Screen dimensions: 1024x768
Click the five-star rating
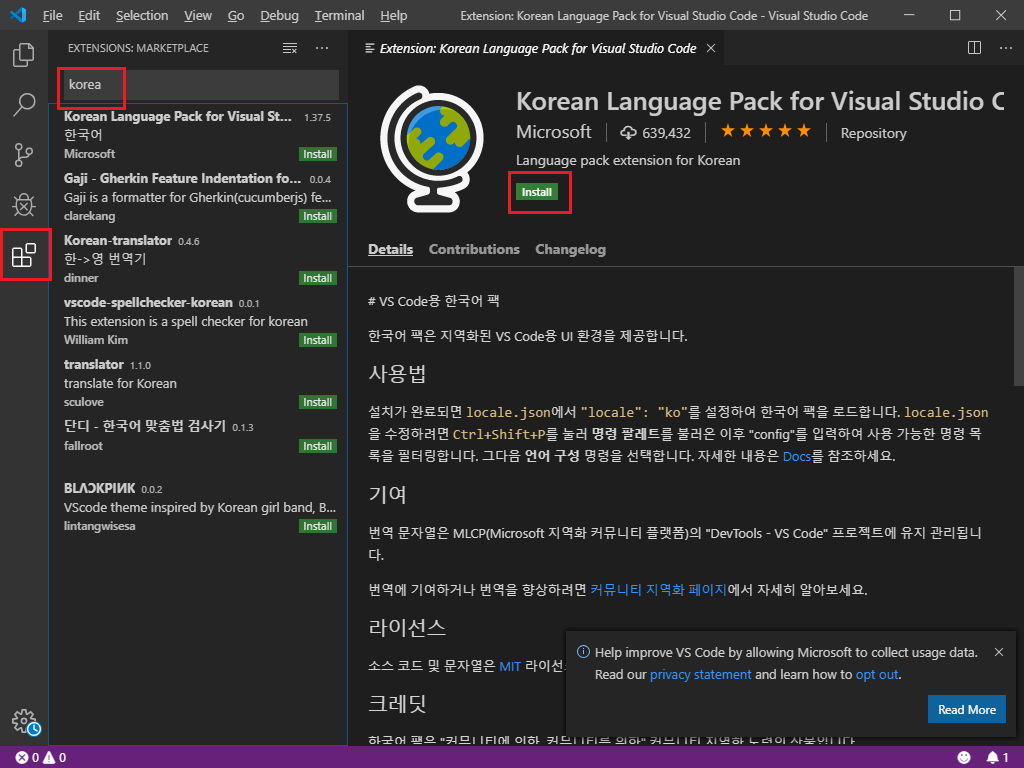click(x=765, y=132)
